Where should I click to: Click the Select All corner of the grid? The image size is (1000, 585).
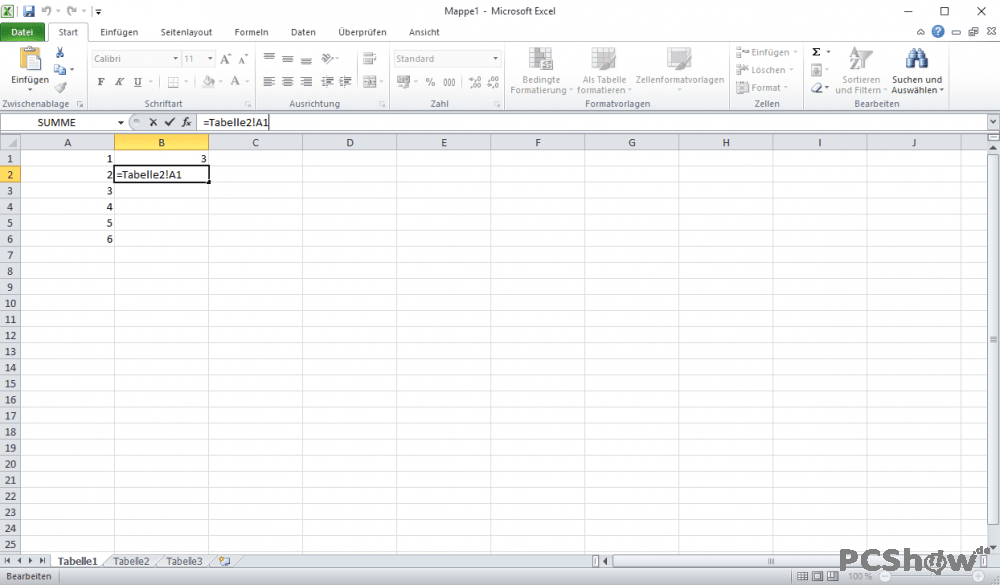point(10,142)
